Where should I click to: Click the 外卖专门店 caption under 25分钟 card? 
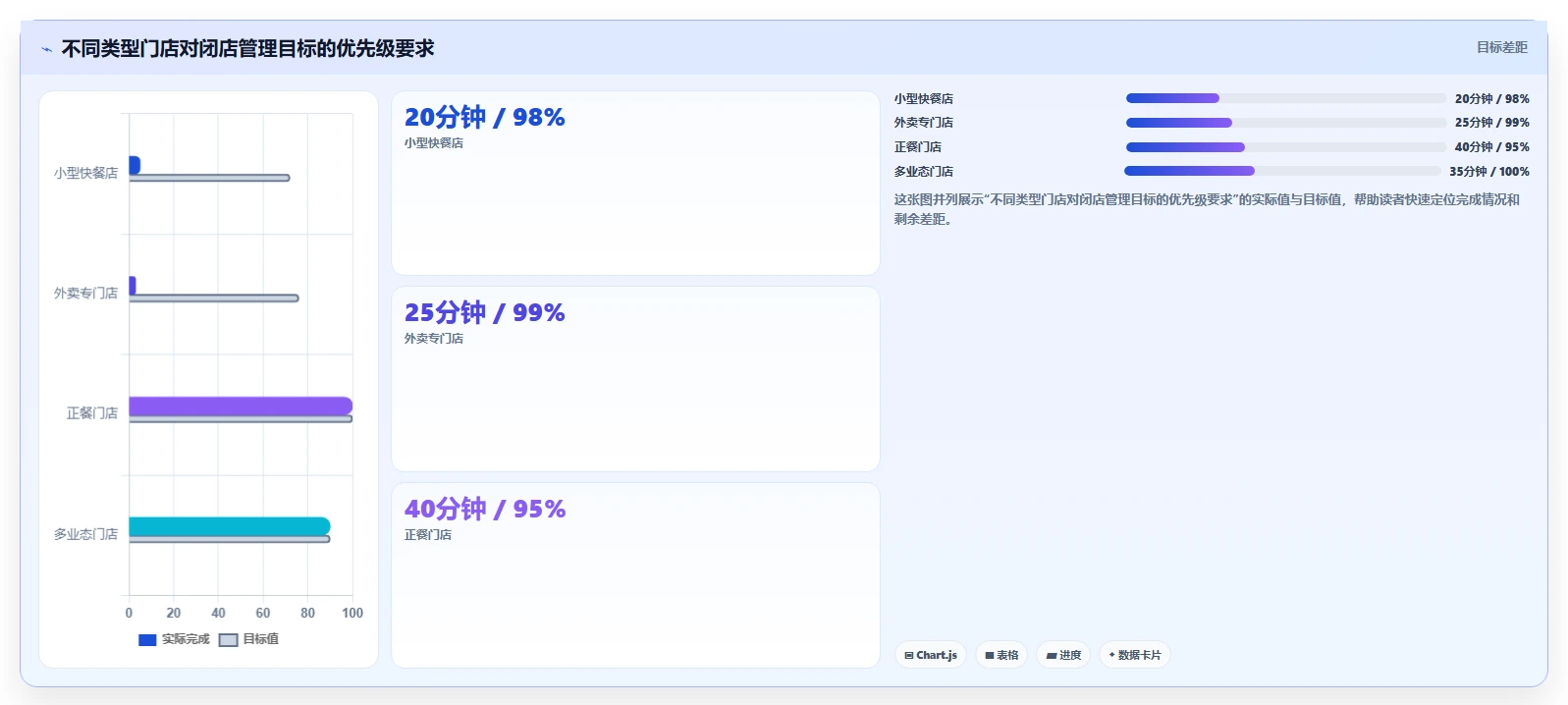434,339
